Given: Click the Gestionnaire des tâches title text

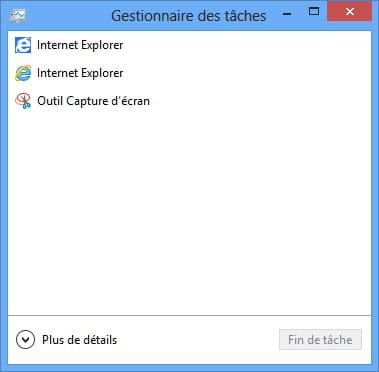Looking at the screenshot, I should pyautogui.click(x=188, y=16).
